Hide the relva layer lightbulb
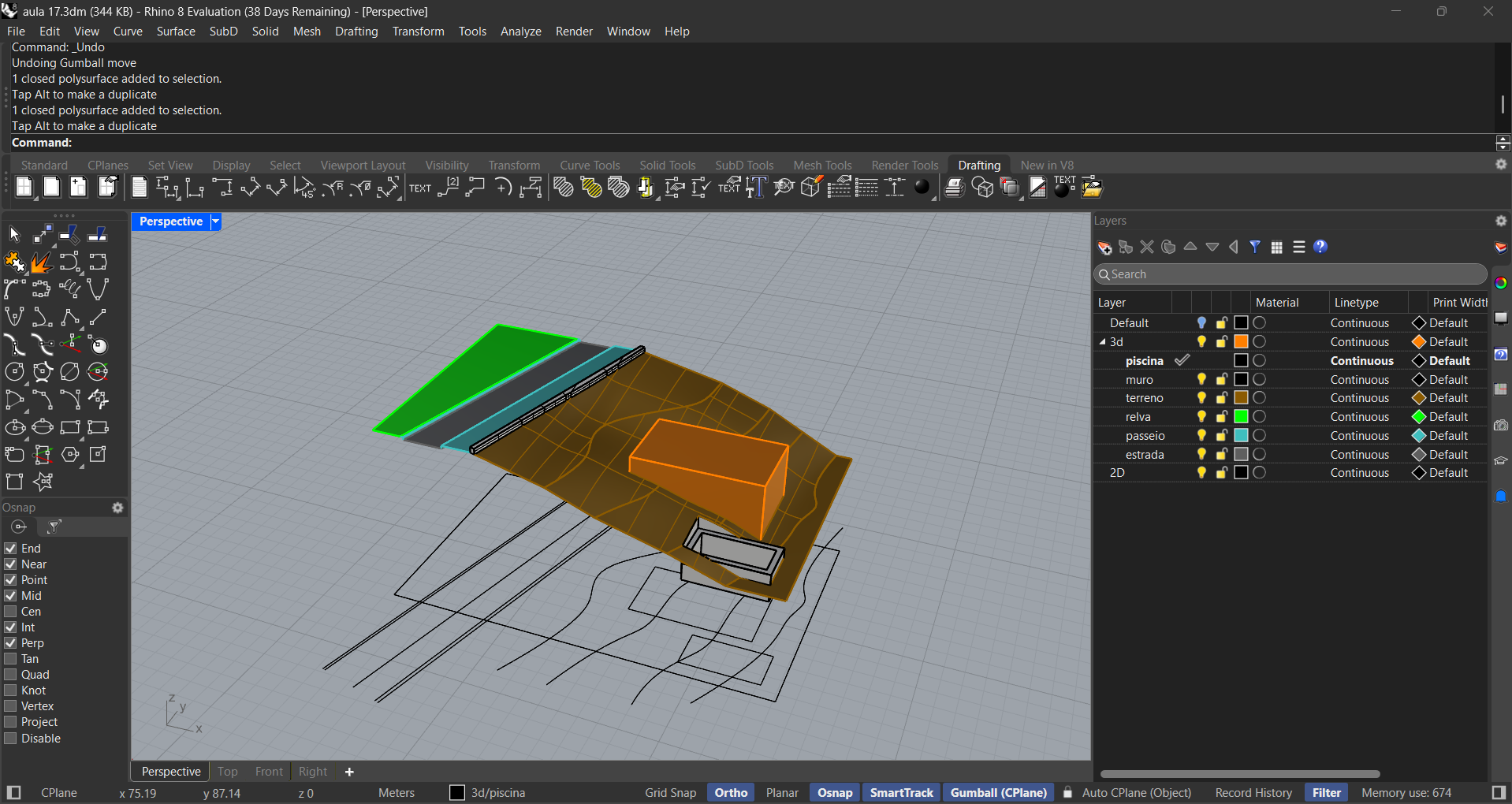 [1201, 416]
